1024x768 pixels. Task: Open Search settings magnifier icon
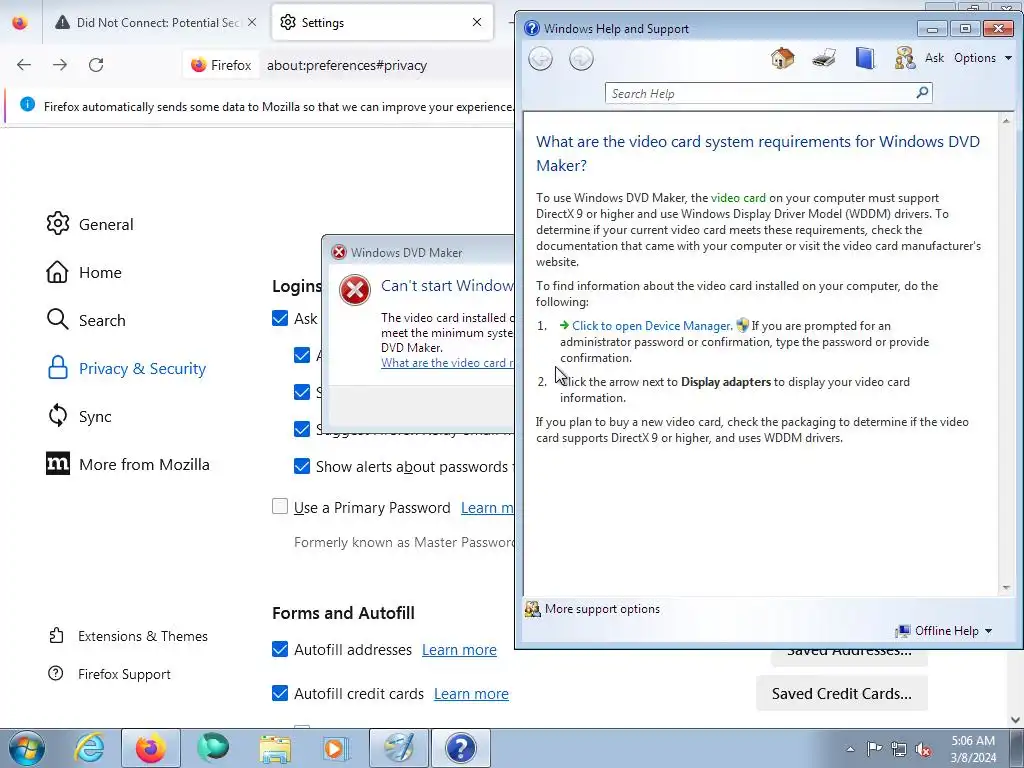[57, 320]
